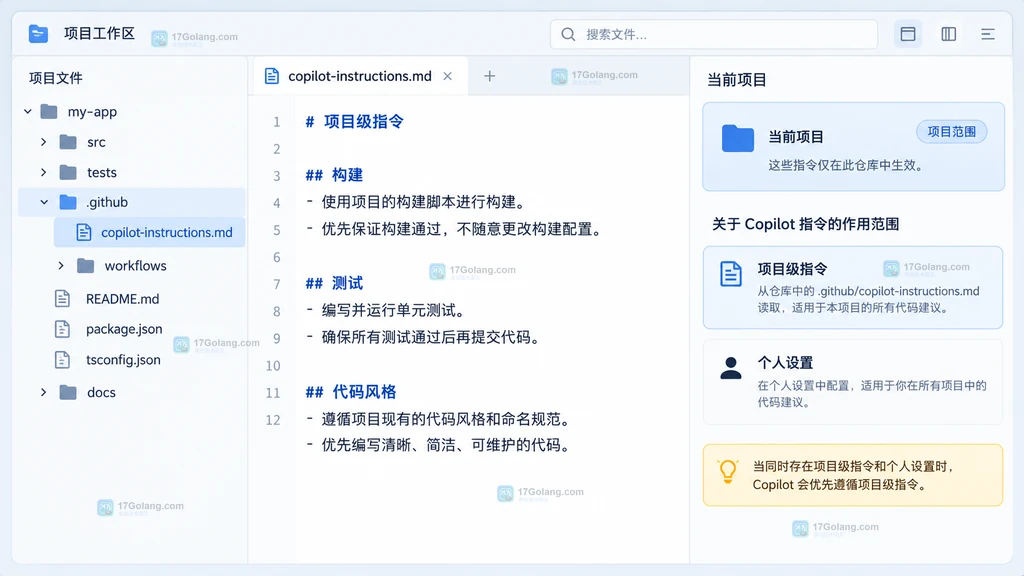Screen dimensions: 1024x576
Task: Click the ## 测试 heading
Action: click(x=334, y=283)
